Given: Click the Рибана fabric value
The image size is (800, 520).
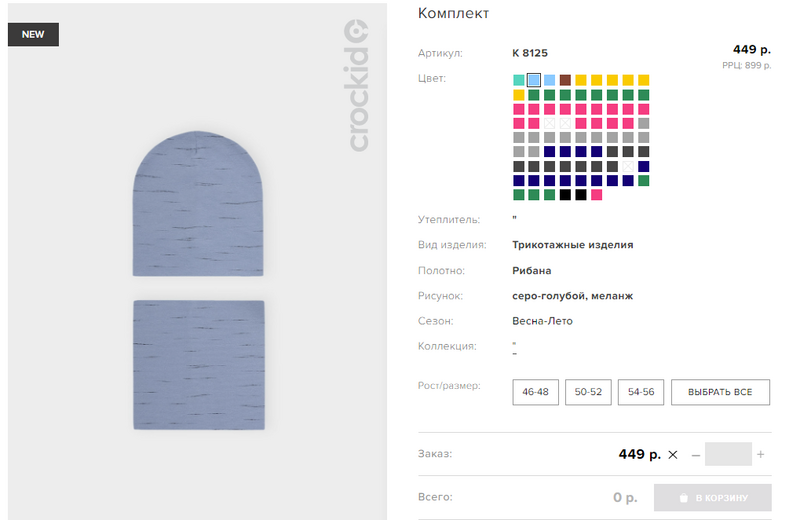Looking at the screenshot, I should pos(532,270).
